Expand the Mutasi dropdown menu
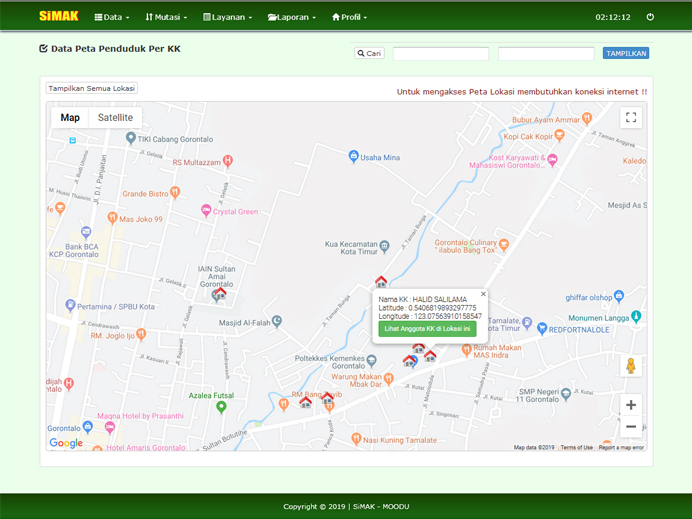 166,17
